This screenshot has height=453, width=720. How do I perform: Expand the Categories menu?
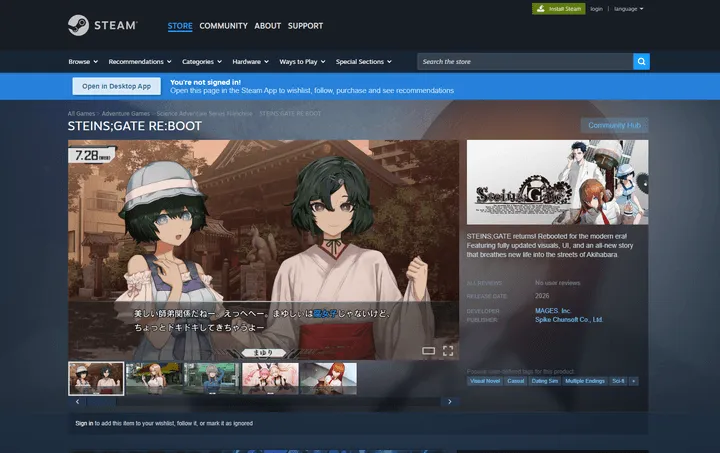point(202,62)
